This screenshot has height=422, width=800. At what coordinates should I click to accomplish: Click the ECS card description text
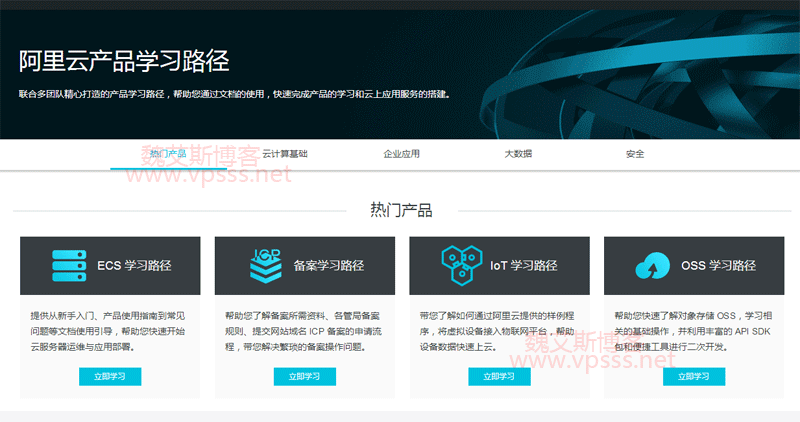[x=110, y=331]
